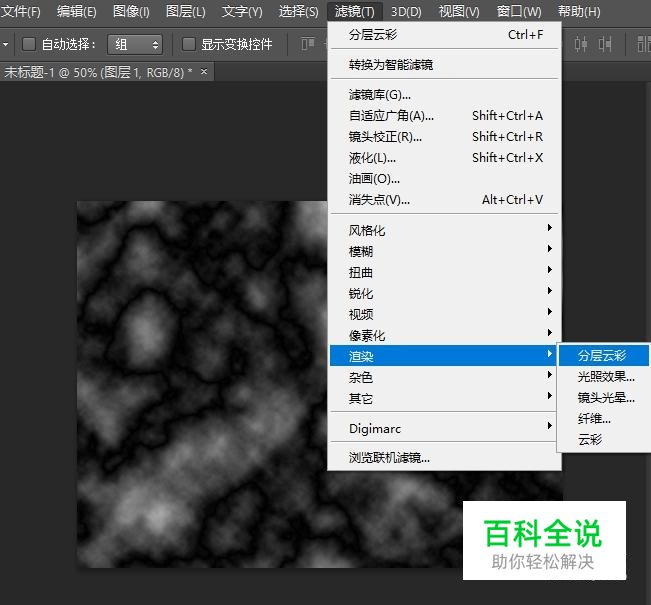Enable the 显示变换控件 checkbox
The height and width of the screenshot is (605, 651).
tap(188, 44)
